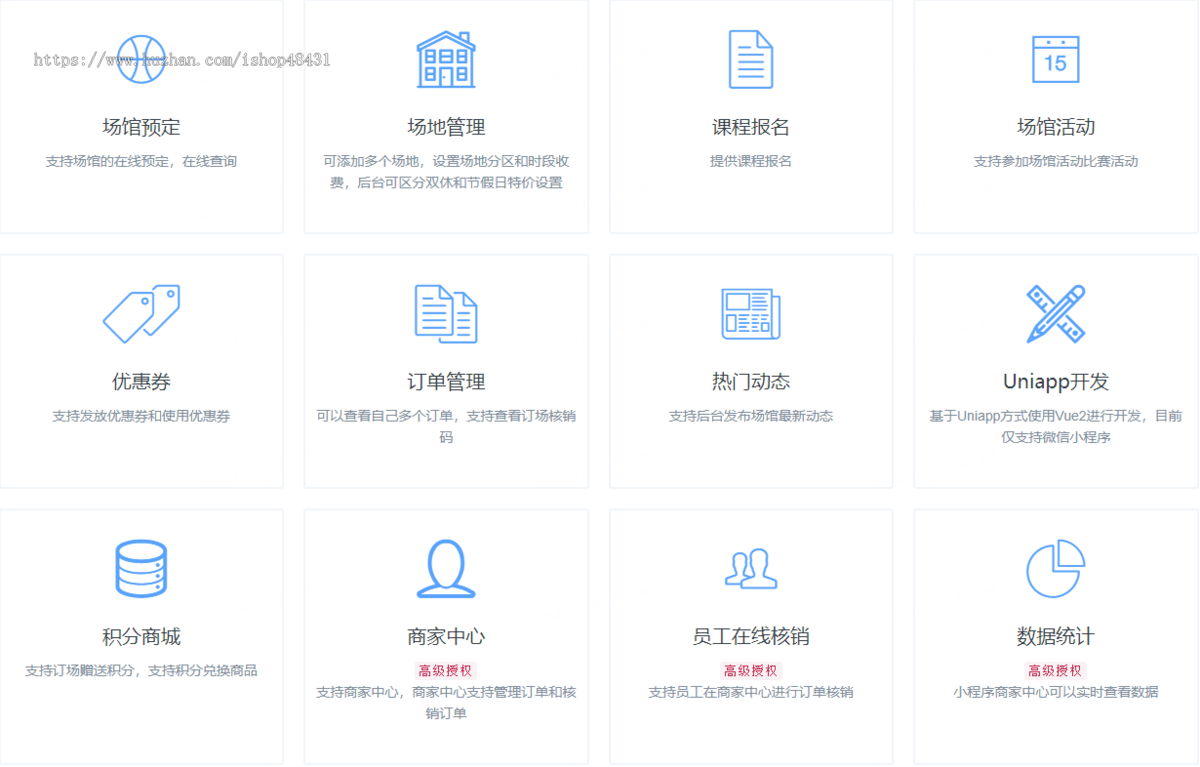Click the 场馆活动 title
The height and width of the screenshot is (767, 1200).
1056,127
